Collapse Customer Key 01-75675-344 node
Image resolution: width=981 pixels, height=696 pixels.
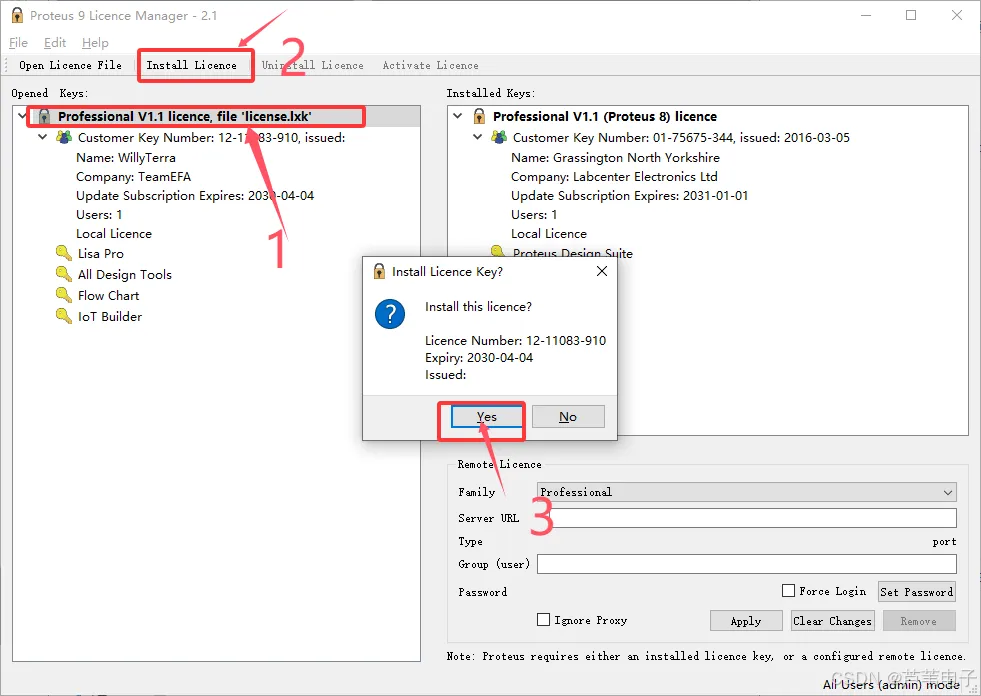click(477, 136)
